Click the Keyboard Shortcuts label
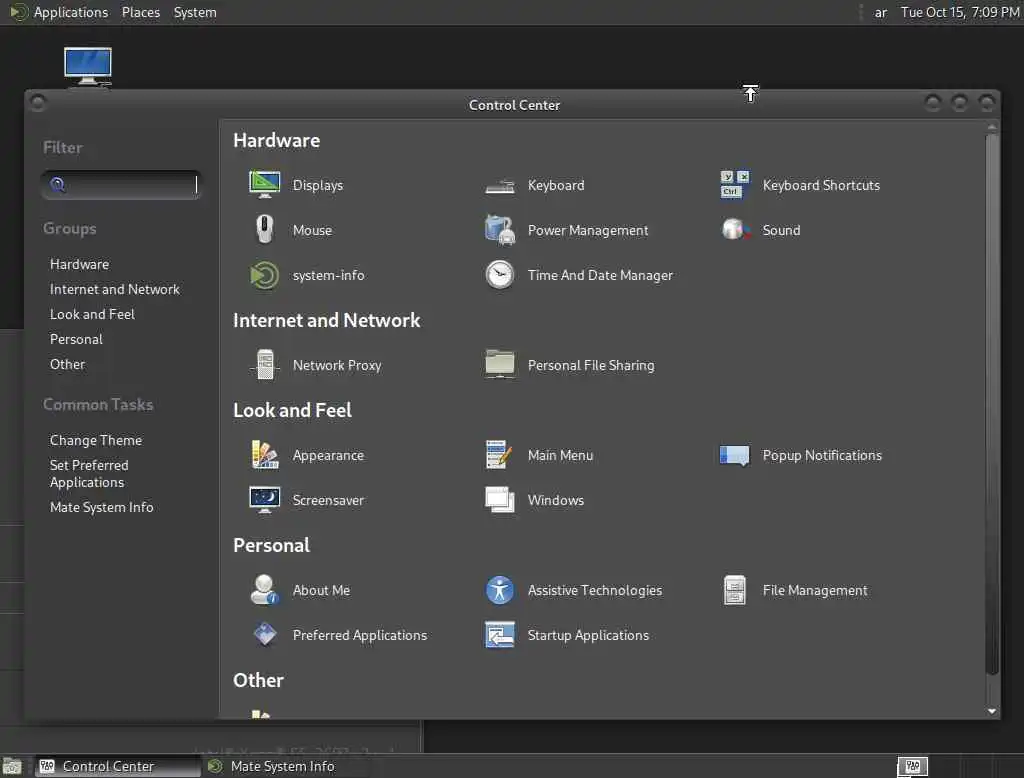The width and height of the screenshot is (1024, 778). pos(821,185)
